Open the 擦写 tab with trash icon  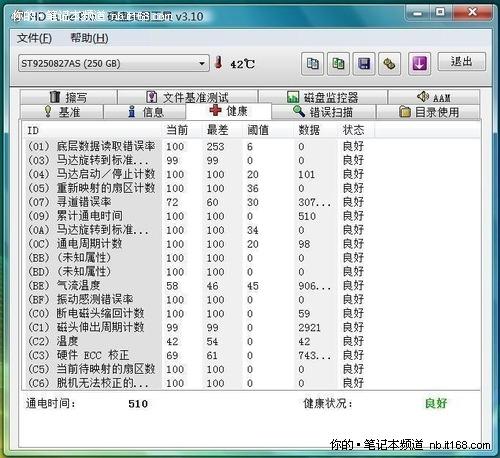[x=68, y=97]
